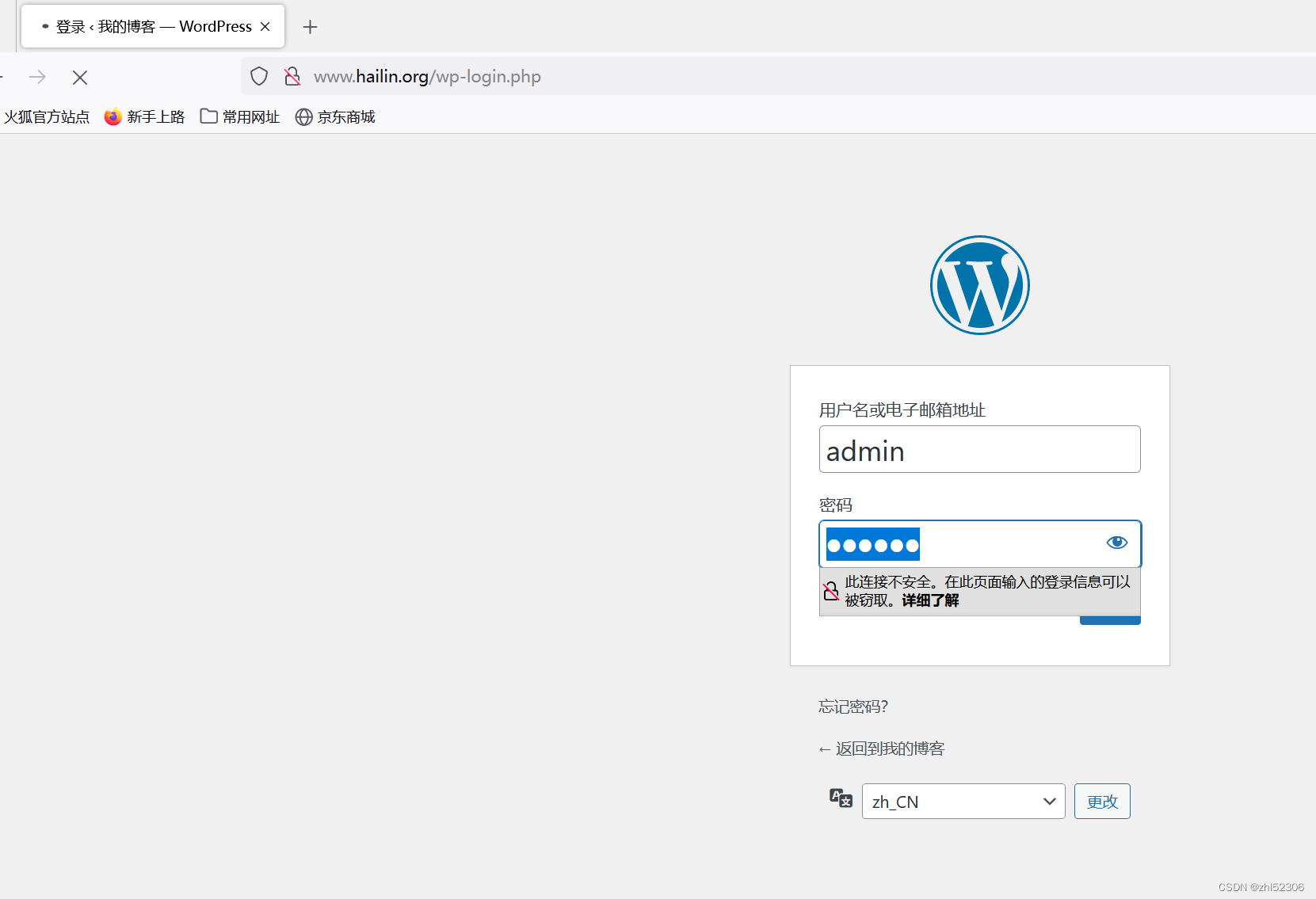Click inside the password field

(980, 544)
